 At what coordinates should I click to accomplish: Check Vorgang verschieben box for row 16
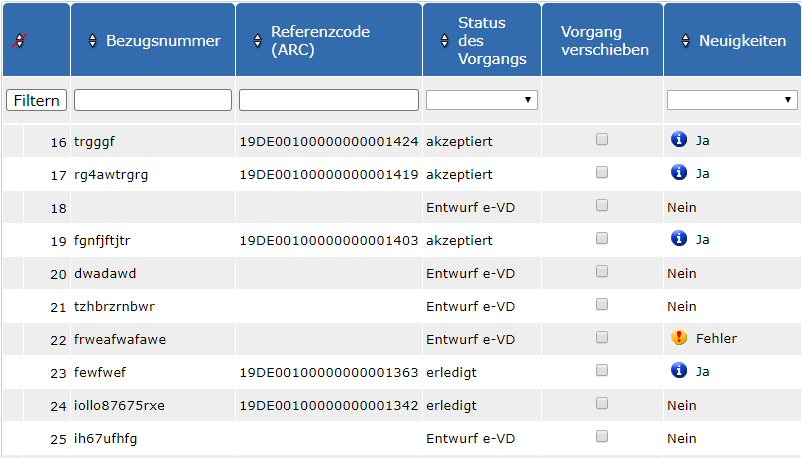pyautogui.click(x=602, y=139)
